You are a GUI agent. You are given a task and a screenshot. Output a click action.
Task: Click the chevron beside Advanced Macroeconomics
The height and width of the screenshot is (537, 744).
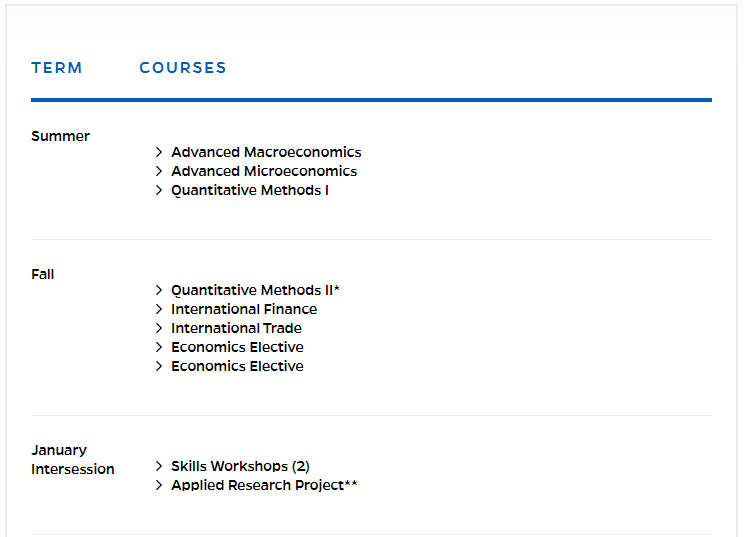coord(159,152)
